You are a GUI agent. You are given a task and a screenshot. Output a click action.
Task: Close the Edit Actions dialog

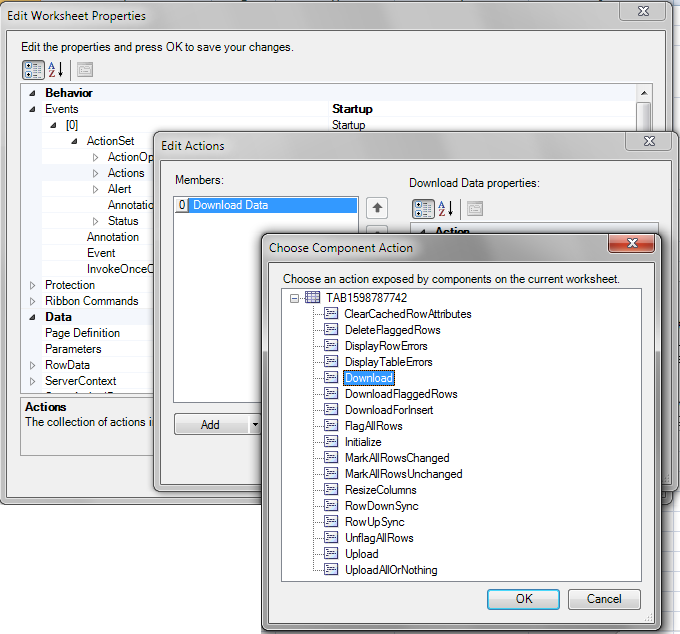coord(649,141)
